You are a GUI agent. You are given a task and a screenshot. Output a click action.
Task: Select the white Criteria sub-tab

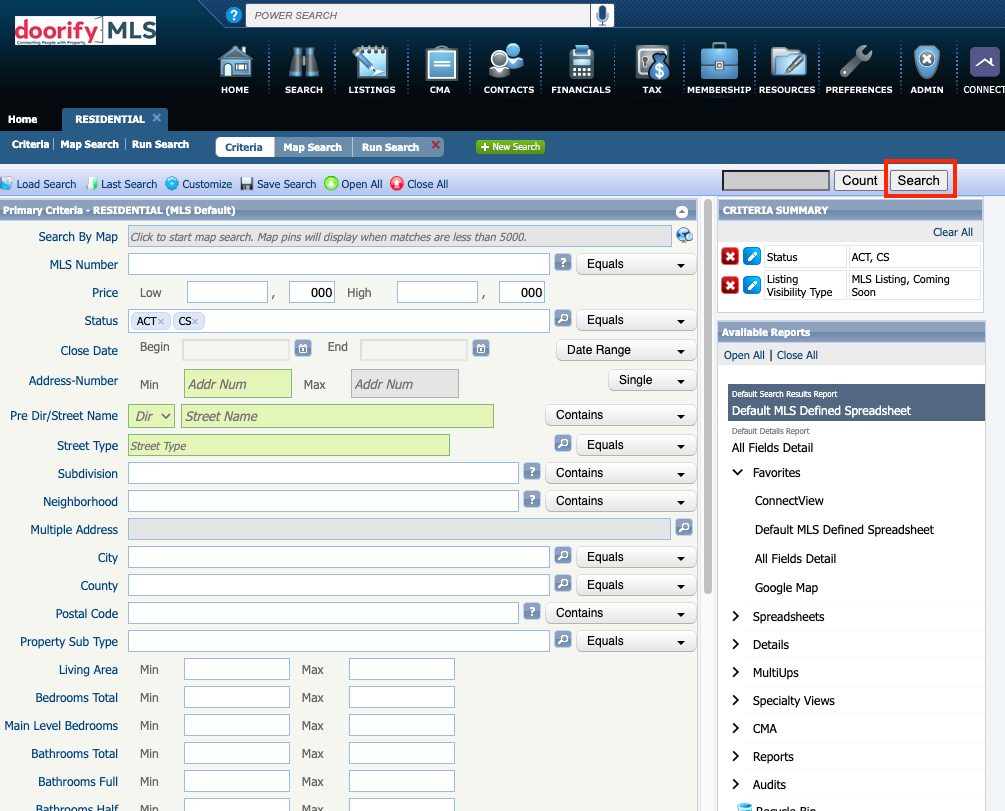click(244, 147)
